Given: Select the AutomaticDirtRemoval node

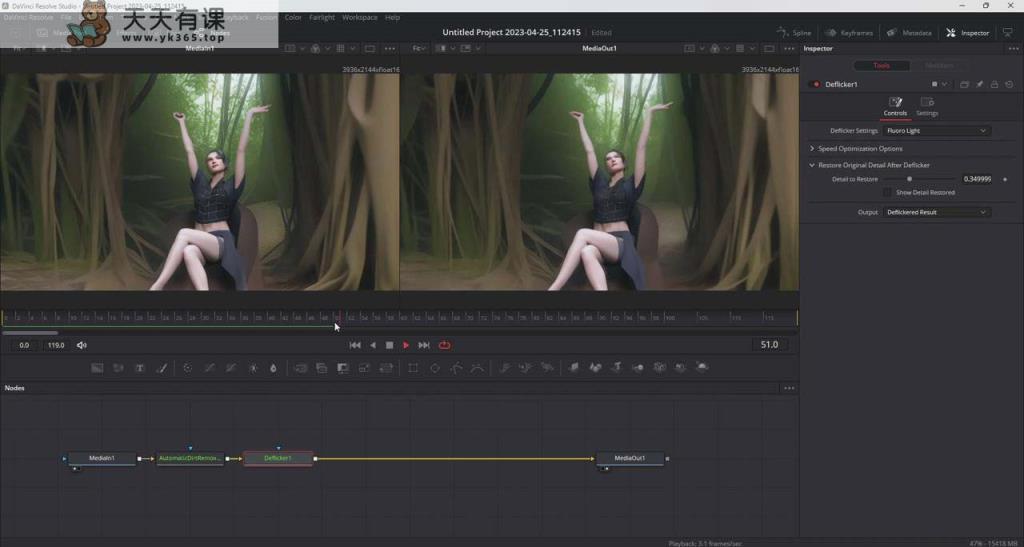Looking at the screenshot, I should [x=190, y=458].
